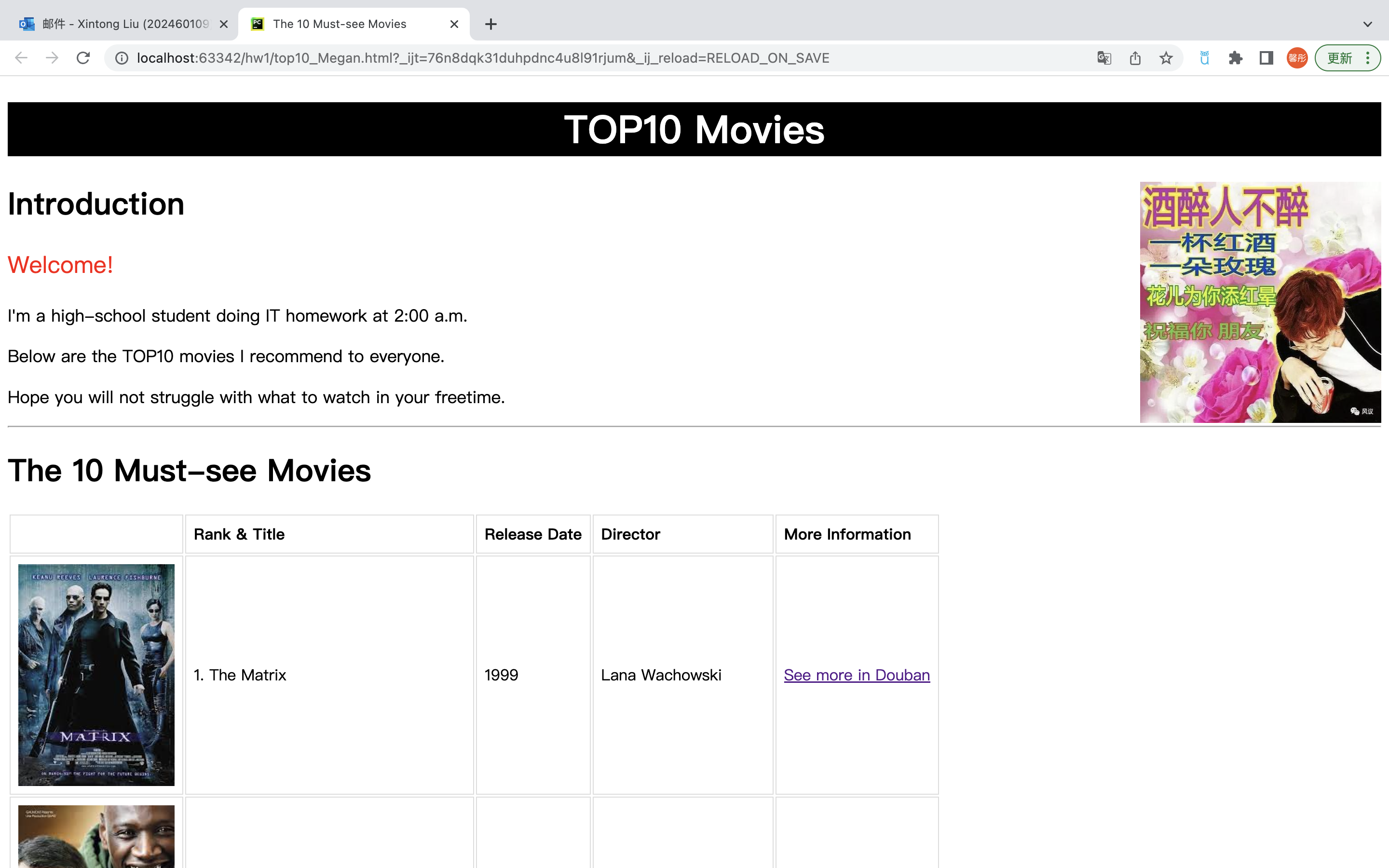
Task: Click the 更新 update button
Action: tap(1347, 58)
